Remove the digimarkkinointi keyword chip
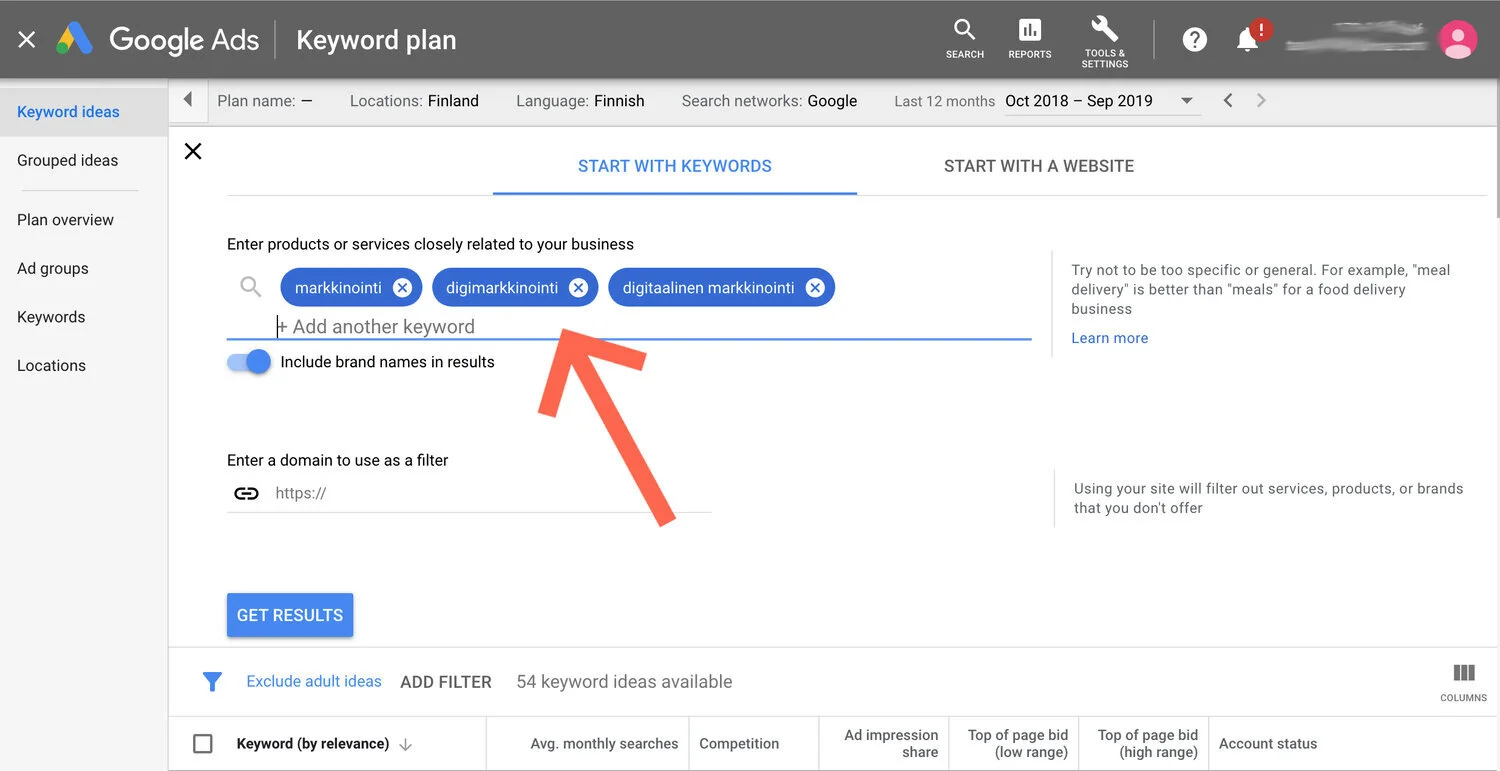The image size is (1500, 771). click(578, 288)
